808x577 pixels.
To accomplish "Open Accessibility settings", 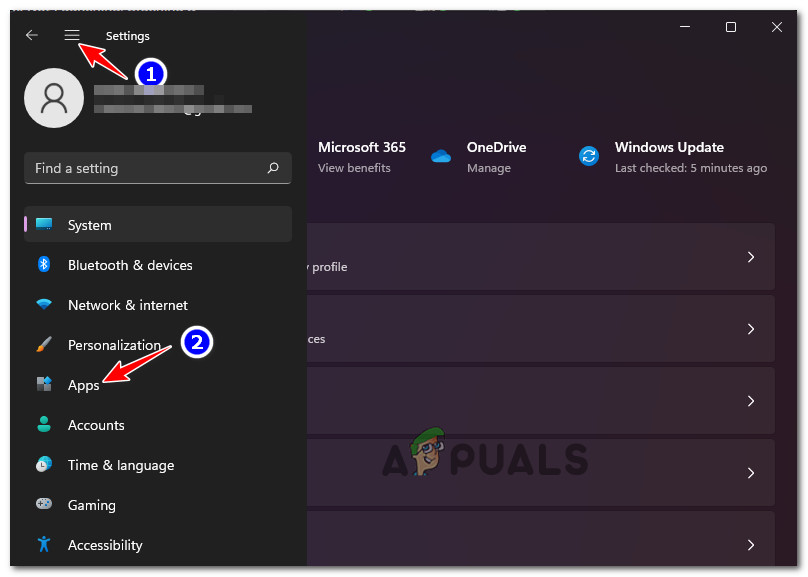I will [158, 545].
